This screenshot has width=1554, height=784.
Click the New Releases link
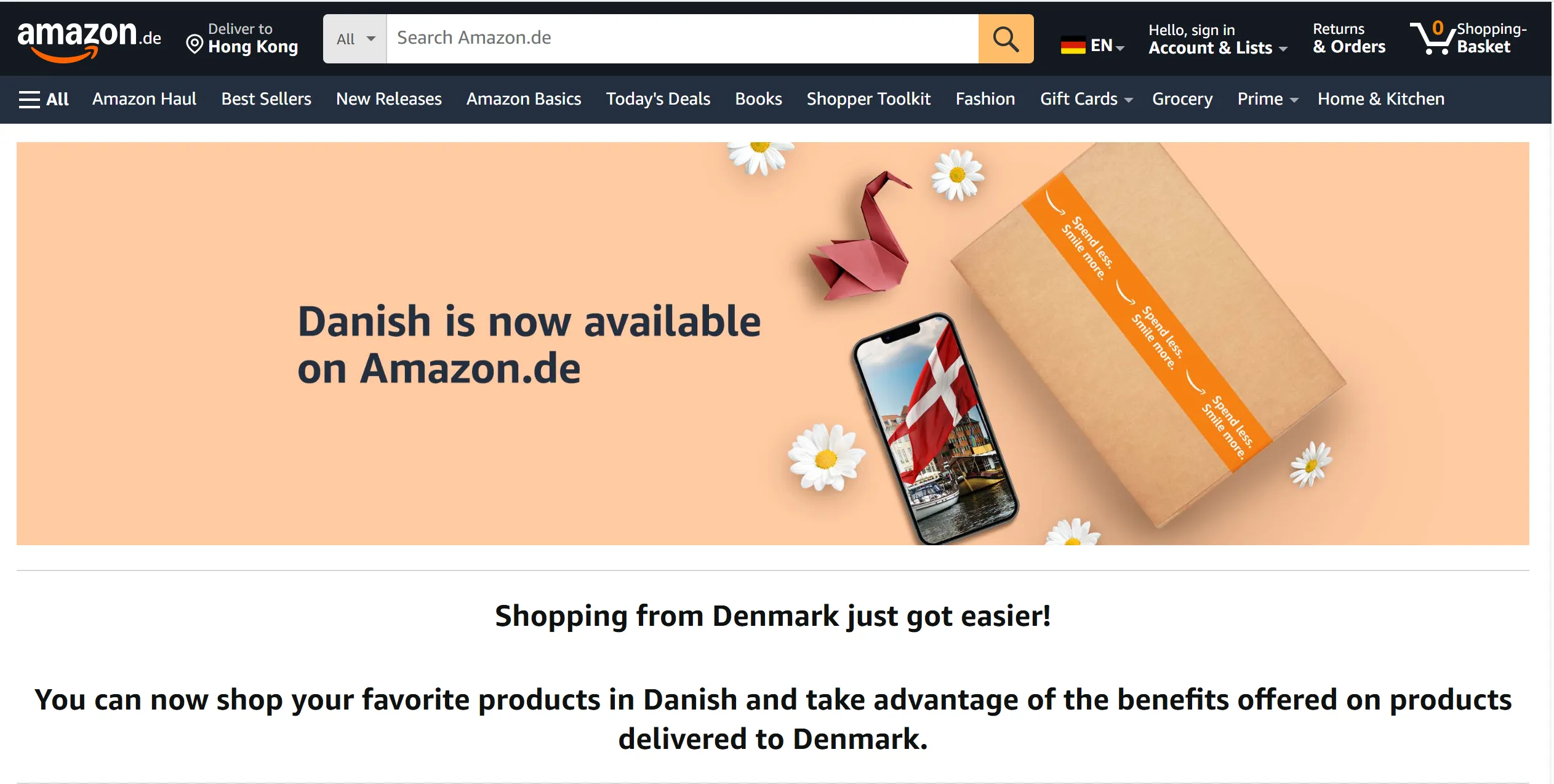click(x=389, y=99)
